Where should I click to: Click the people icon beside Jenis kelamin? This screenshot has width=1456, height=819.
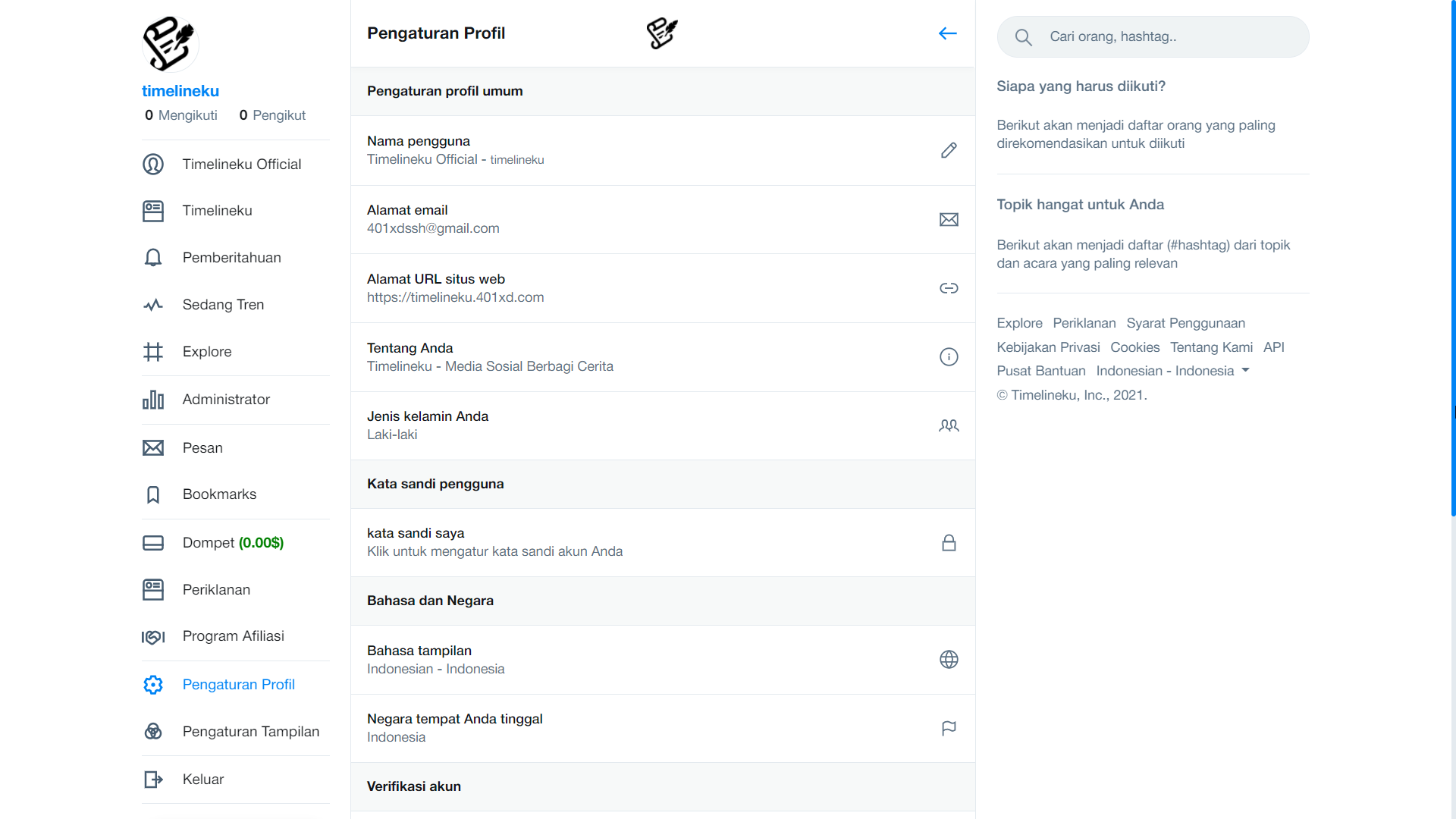949,425
